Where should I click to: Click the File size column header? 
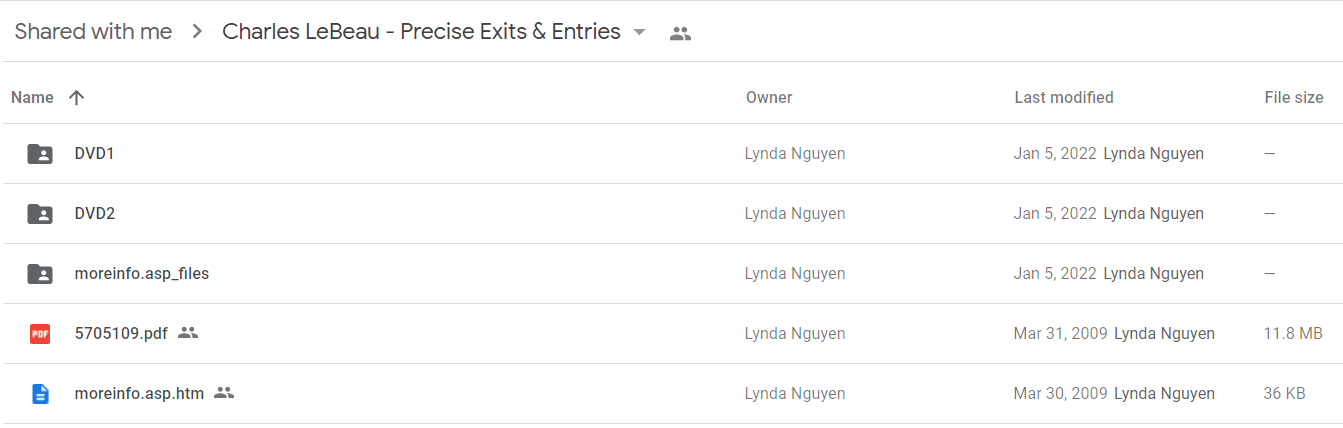[x=1294, y=97]
